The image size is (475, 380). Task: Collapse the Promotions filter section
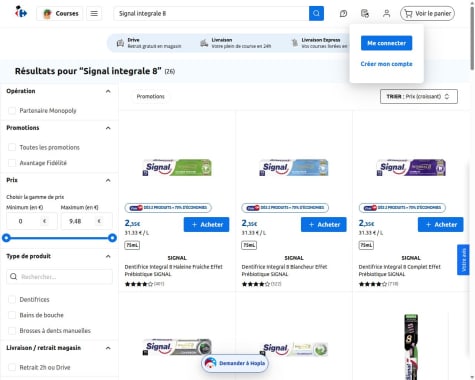(108, 128)
